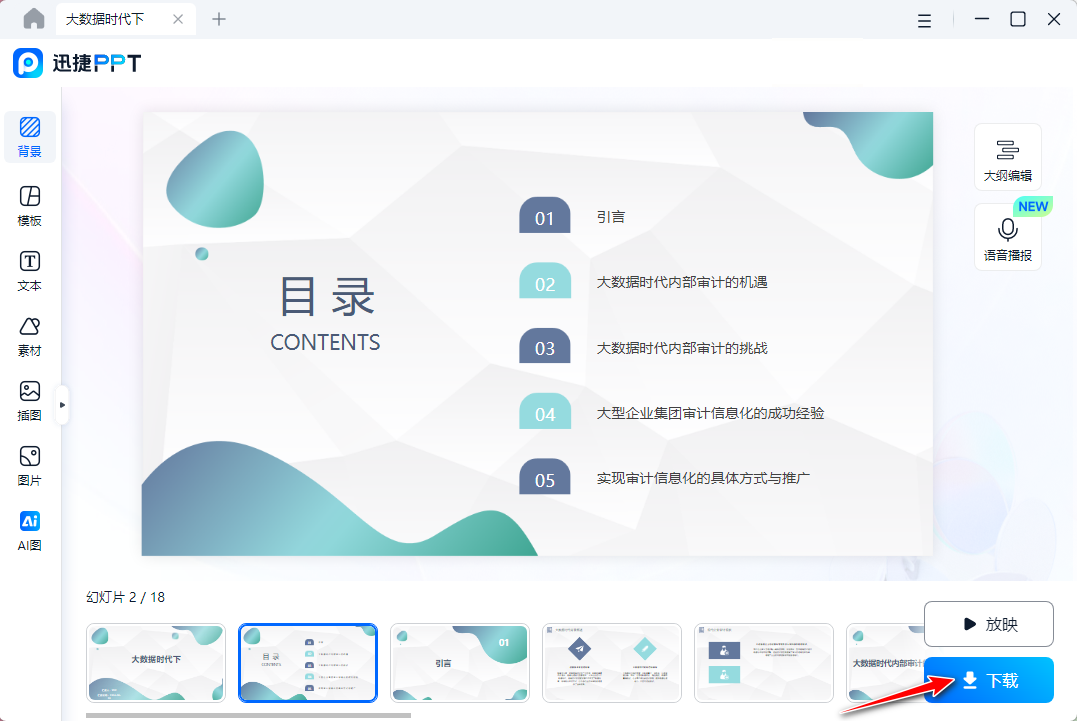Launch the AI图 feature
The width and height of the screenshot is (1077, 721).
[29, 530]
